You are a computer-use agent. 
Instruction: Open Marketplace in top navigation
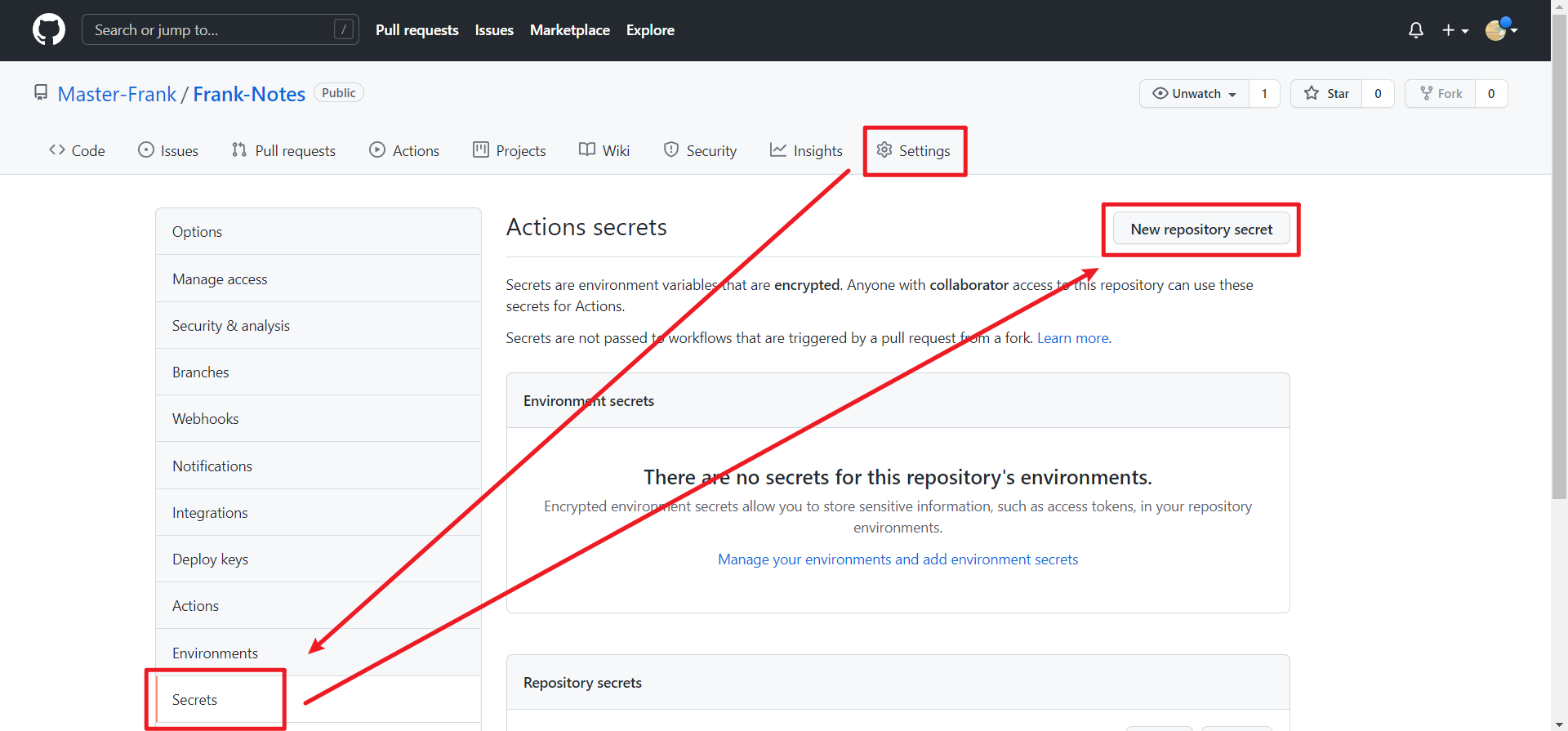pyautogui.click(x=570, y=30)
